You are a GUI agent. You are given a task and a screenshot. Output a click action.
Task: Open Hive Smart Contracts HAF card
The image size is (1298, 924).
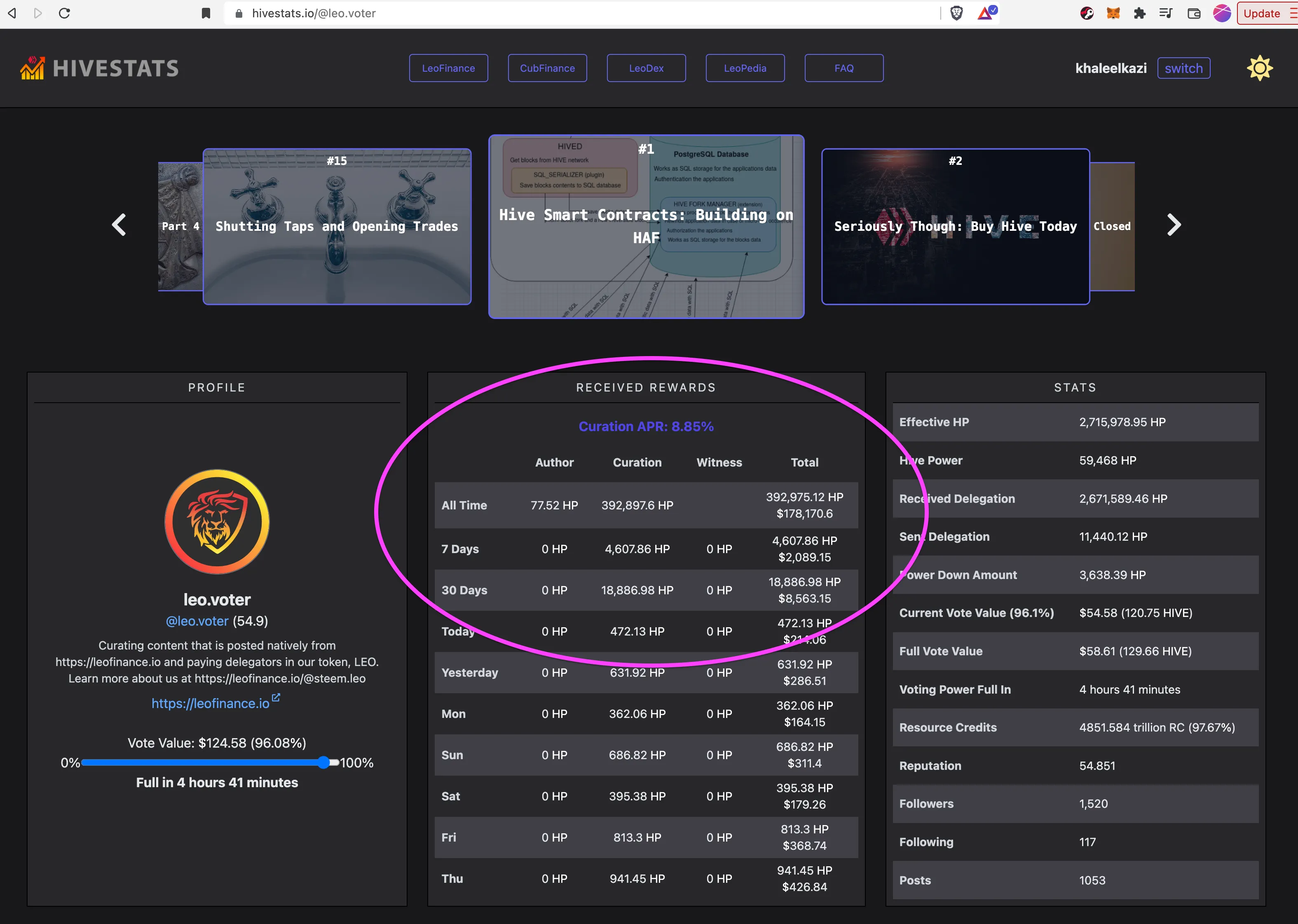[646, 226]
